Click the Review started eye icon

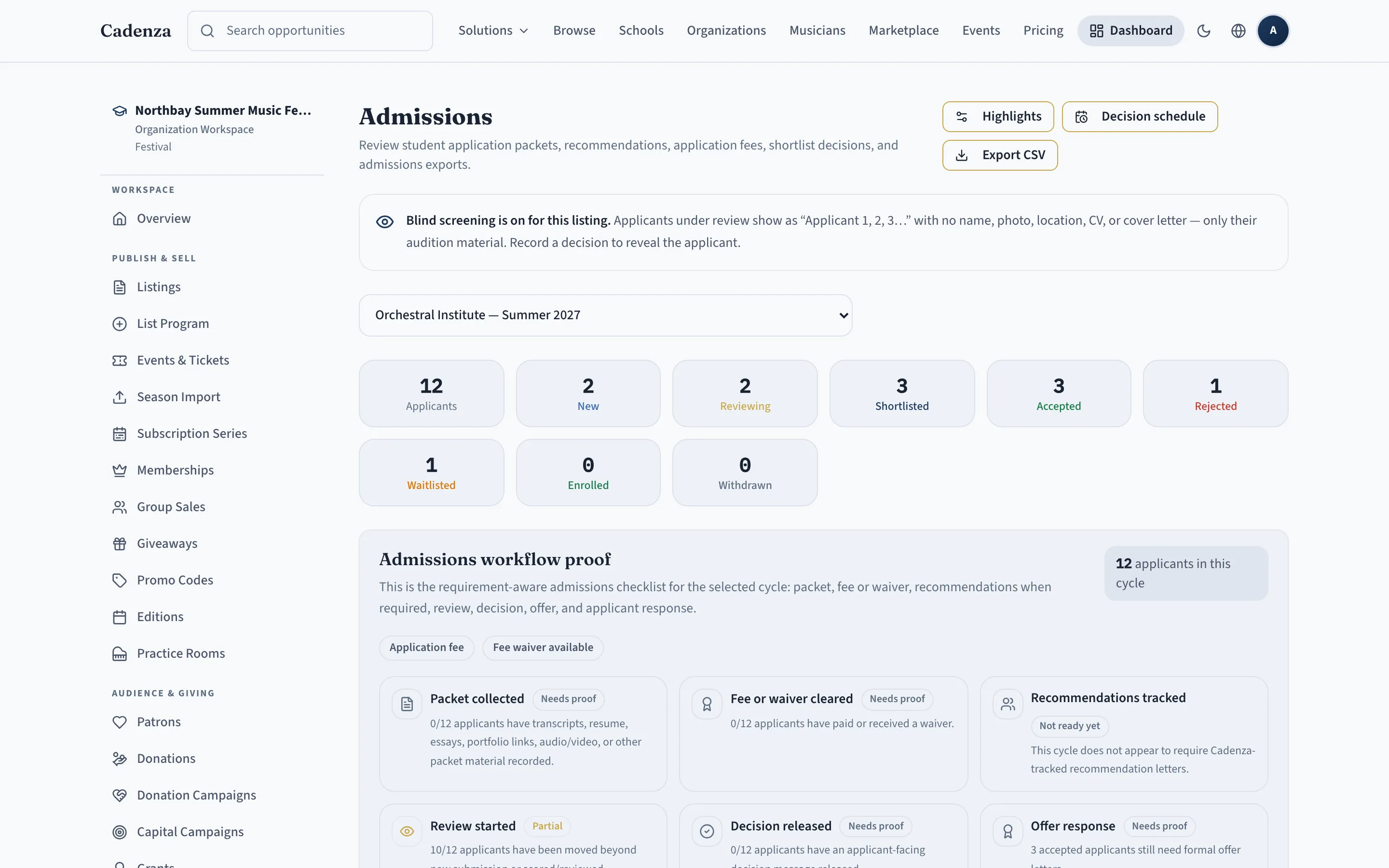point(407,831)
